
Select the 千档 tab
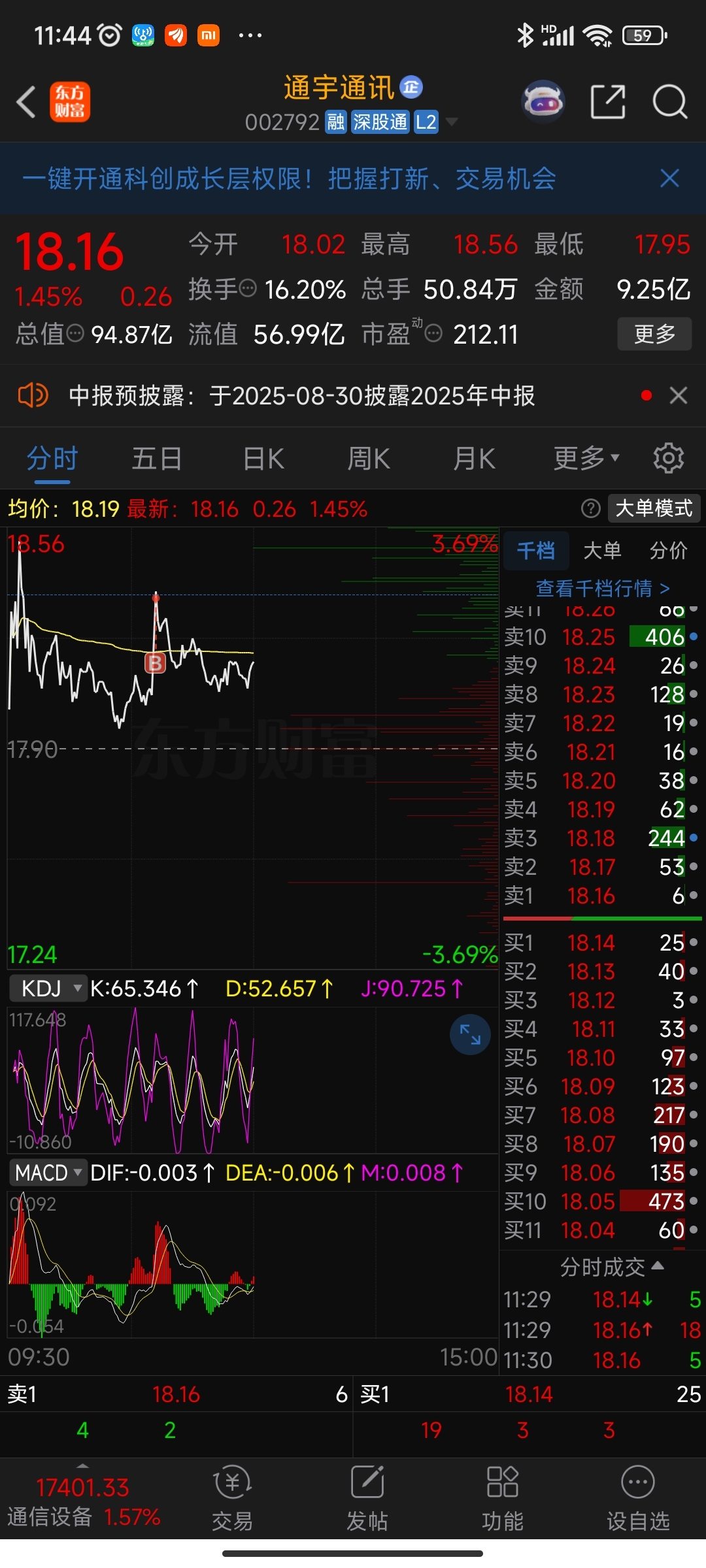536,551
